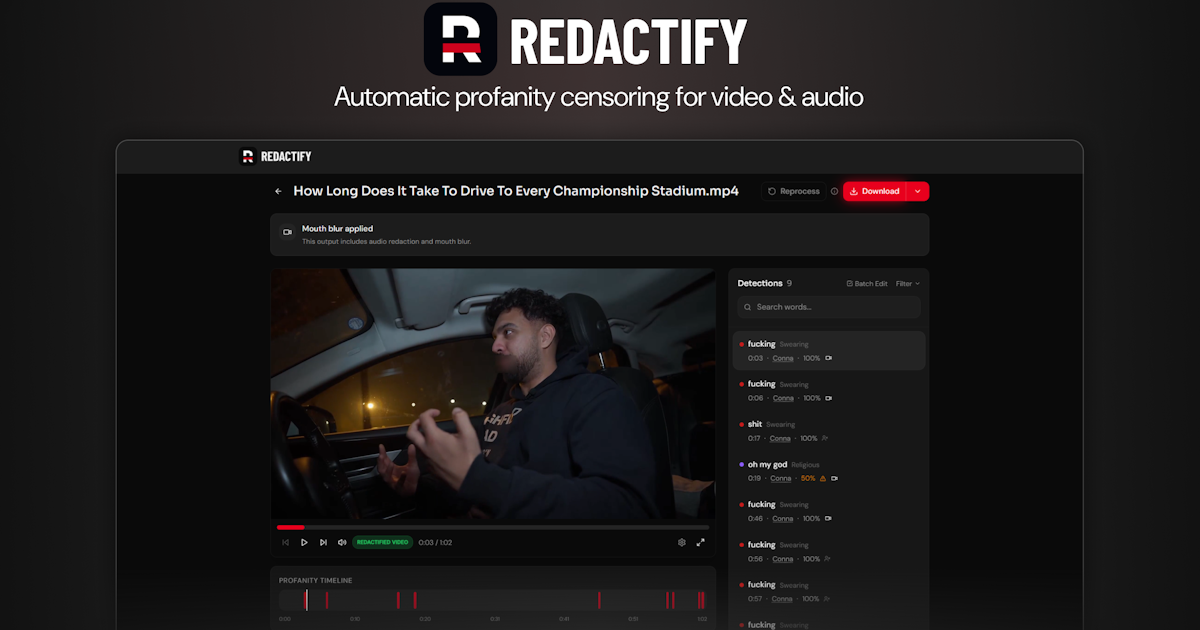Click the camera icon on the 0:19 row
The width and height of the screenshot is (1200, 630).
pyautogui.click(x=834, y=478)
